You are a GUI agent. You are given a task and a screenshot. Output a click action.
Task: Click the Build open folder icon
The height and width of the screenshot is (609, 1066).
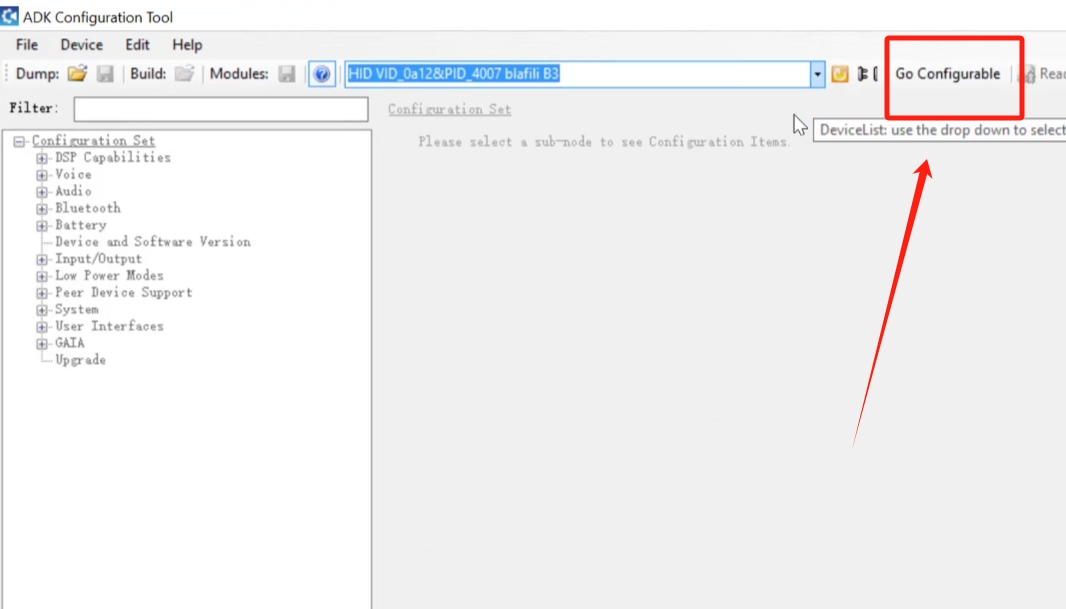click(x=184, y=73)
